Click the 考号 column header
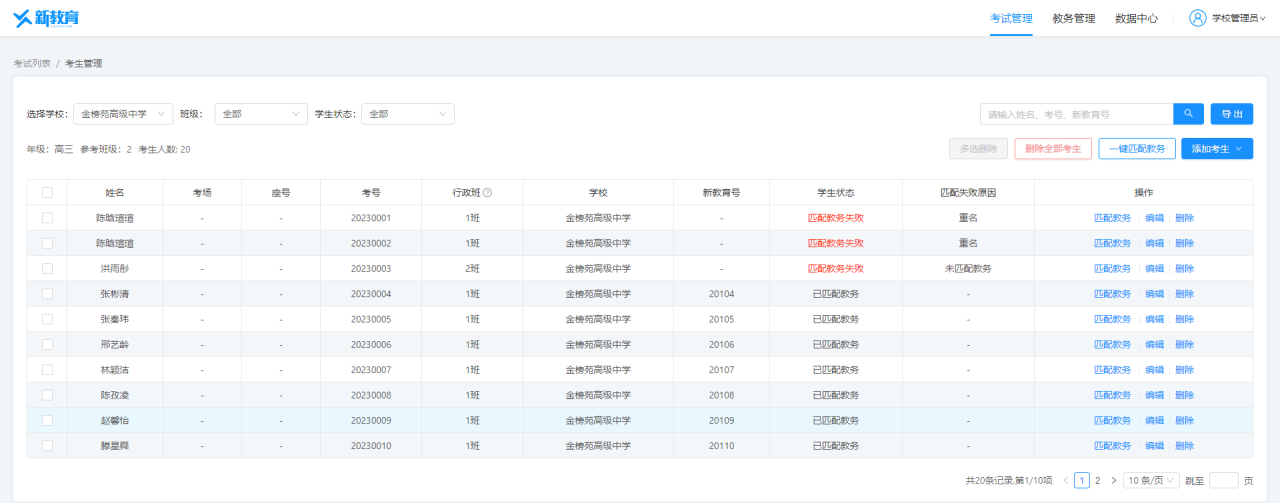The width and height of the screenshot is (1280, 503). [x=371, y=192]
